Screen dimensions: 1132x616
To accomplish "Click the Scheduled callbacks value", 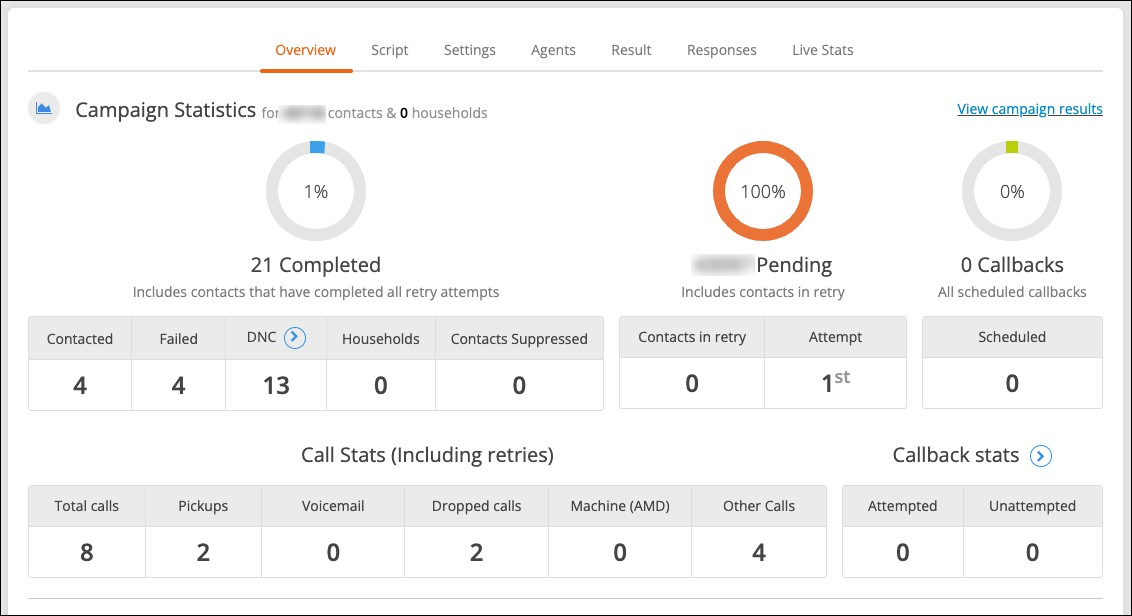I will [1012, 383].
